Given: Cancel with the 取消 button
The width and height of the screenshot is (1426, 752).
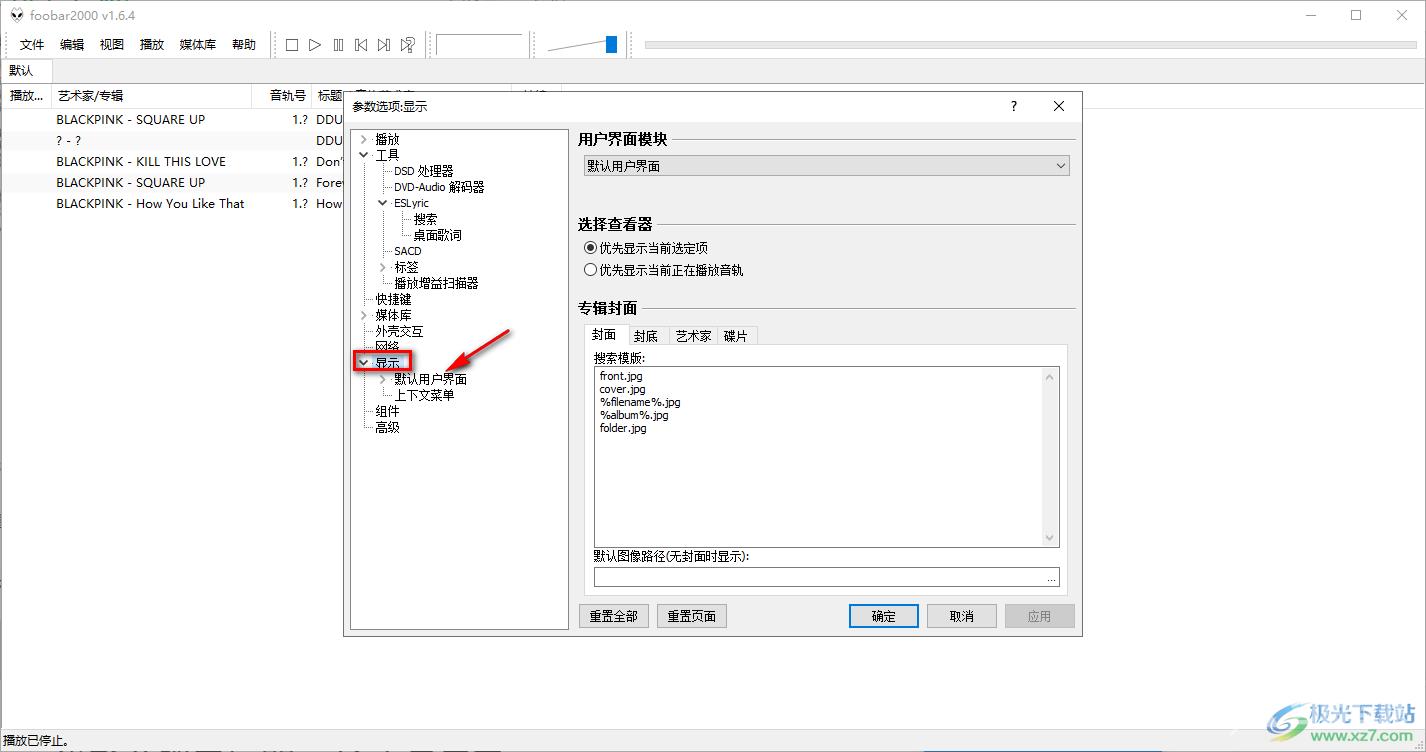Looking at the screenshot, I should coord(962,616).
